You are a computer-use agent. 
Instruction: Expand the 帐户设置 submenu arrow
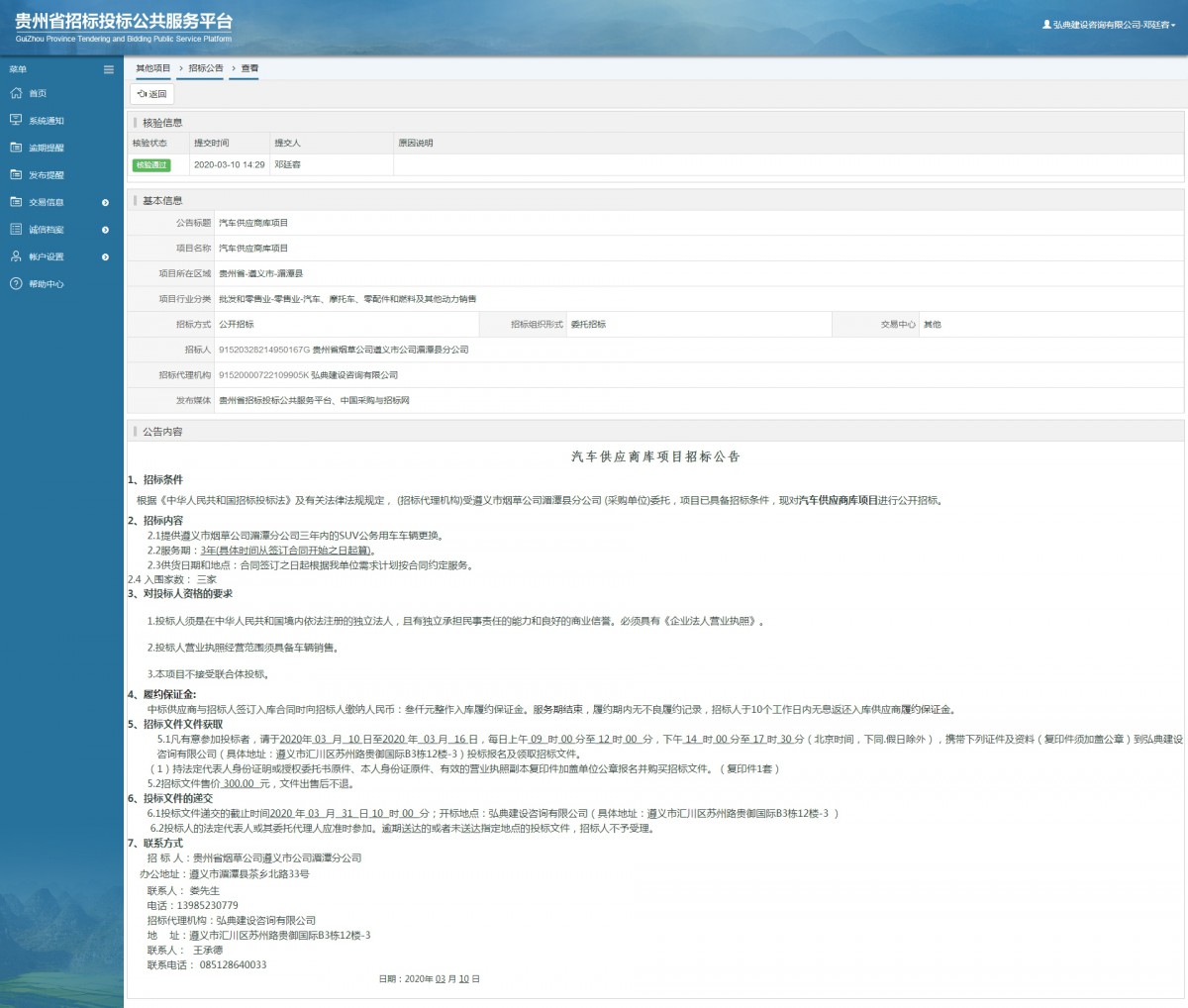pyautogui.click(x=106, y=257)
